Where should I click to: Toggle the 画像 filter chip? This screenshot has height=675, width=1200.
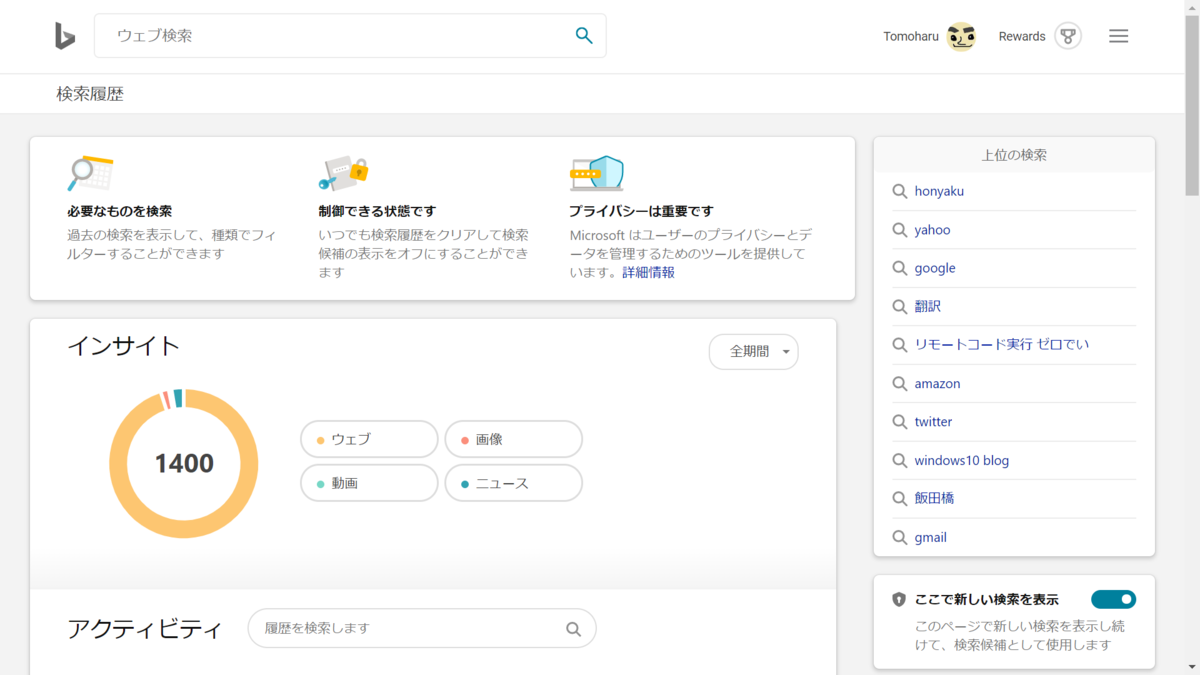pyautogui.click(x=513, y=439)
